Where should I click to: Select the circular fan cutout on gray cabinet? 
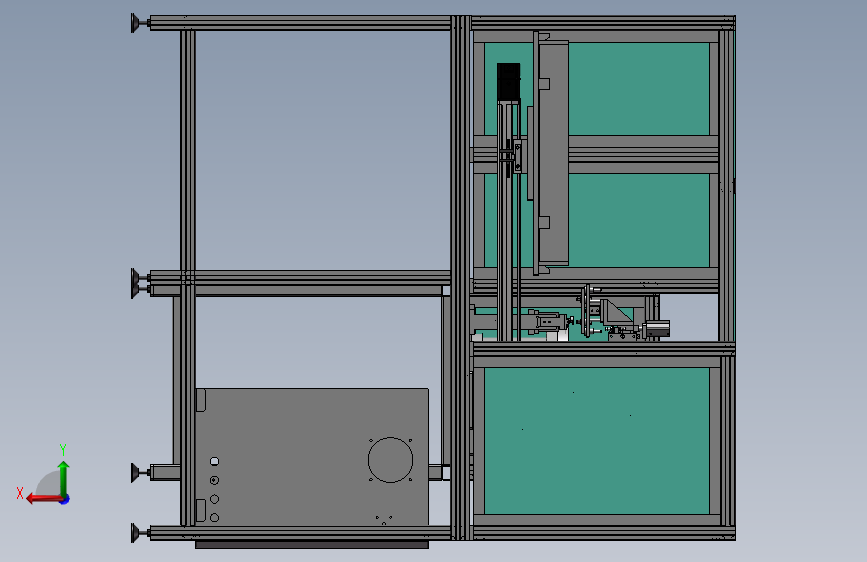[390, 460]
